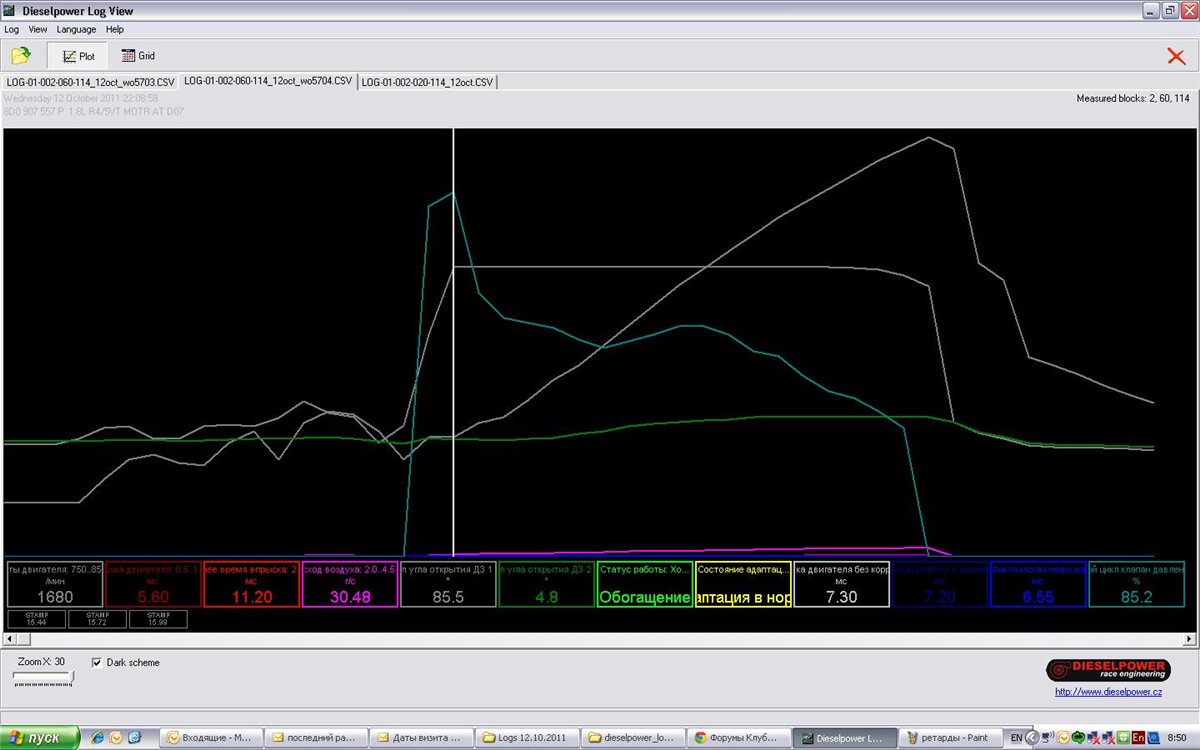The width and height of the screenshot is (1200, 750).
Task: Minimize the Dieselpower Log View window
Action: pos(1150,10)
